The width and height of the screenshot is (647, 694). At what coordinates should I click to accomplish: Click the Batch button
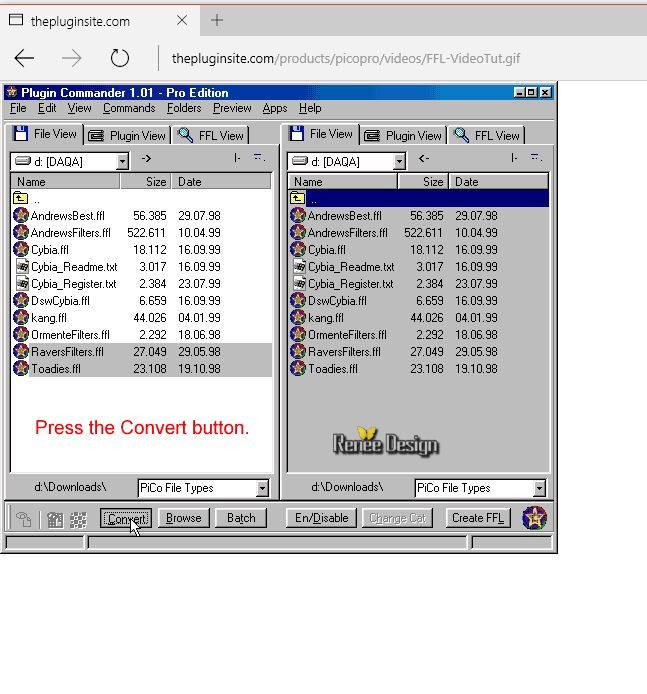tap(241, 518)
